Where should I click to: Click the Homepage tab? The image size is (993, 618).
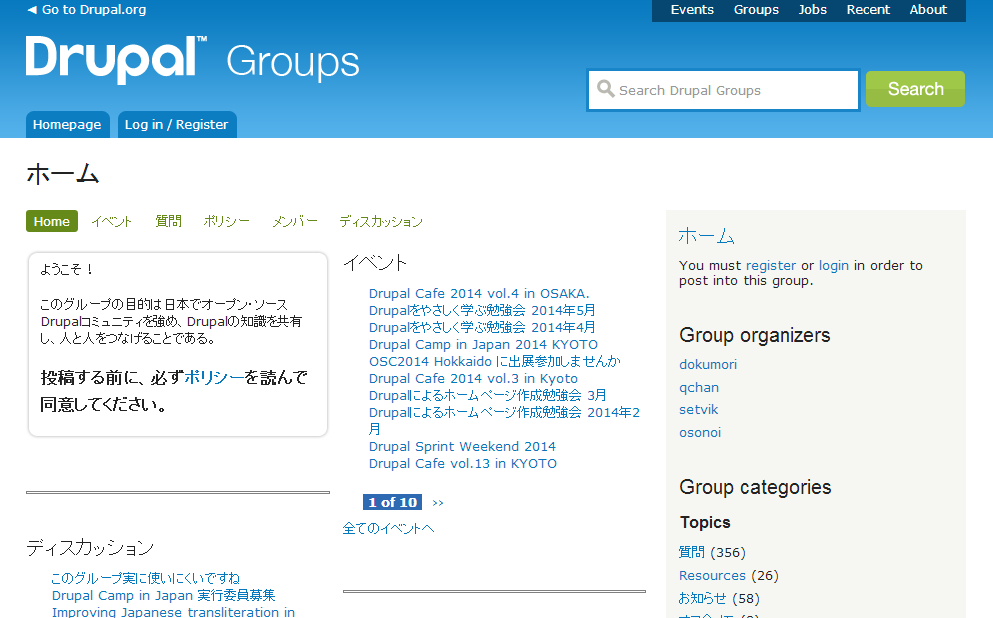67,125
